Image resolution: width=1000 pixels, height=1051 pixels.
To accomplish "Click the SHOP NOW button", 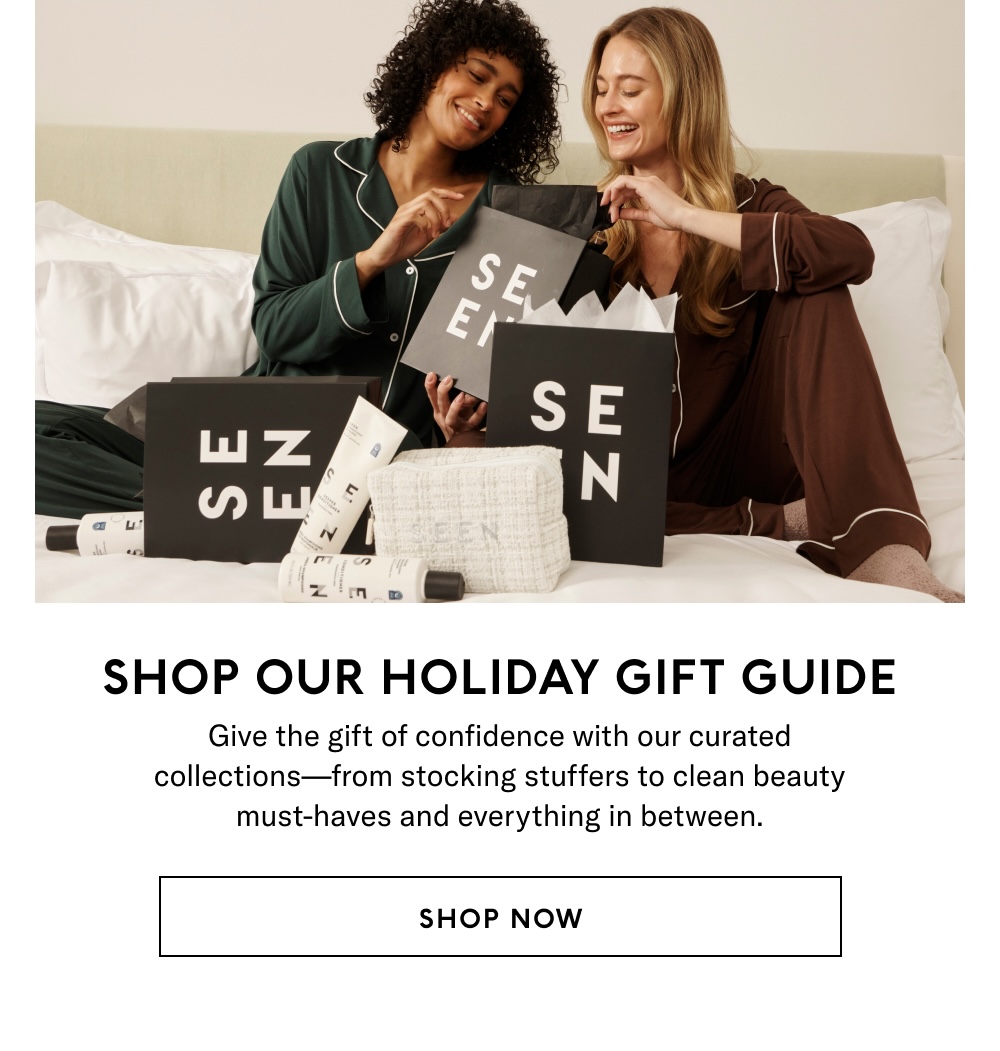I will click(500, 916).
